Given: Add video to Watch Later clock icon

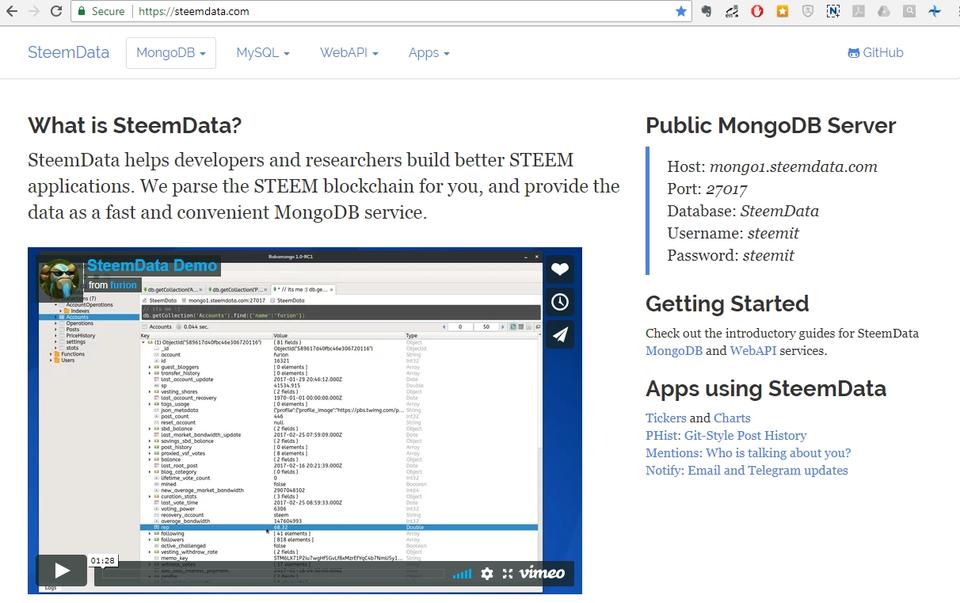Looking at the screenshot, I should tap(560, 302).
